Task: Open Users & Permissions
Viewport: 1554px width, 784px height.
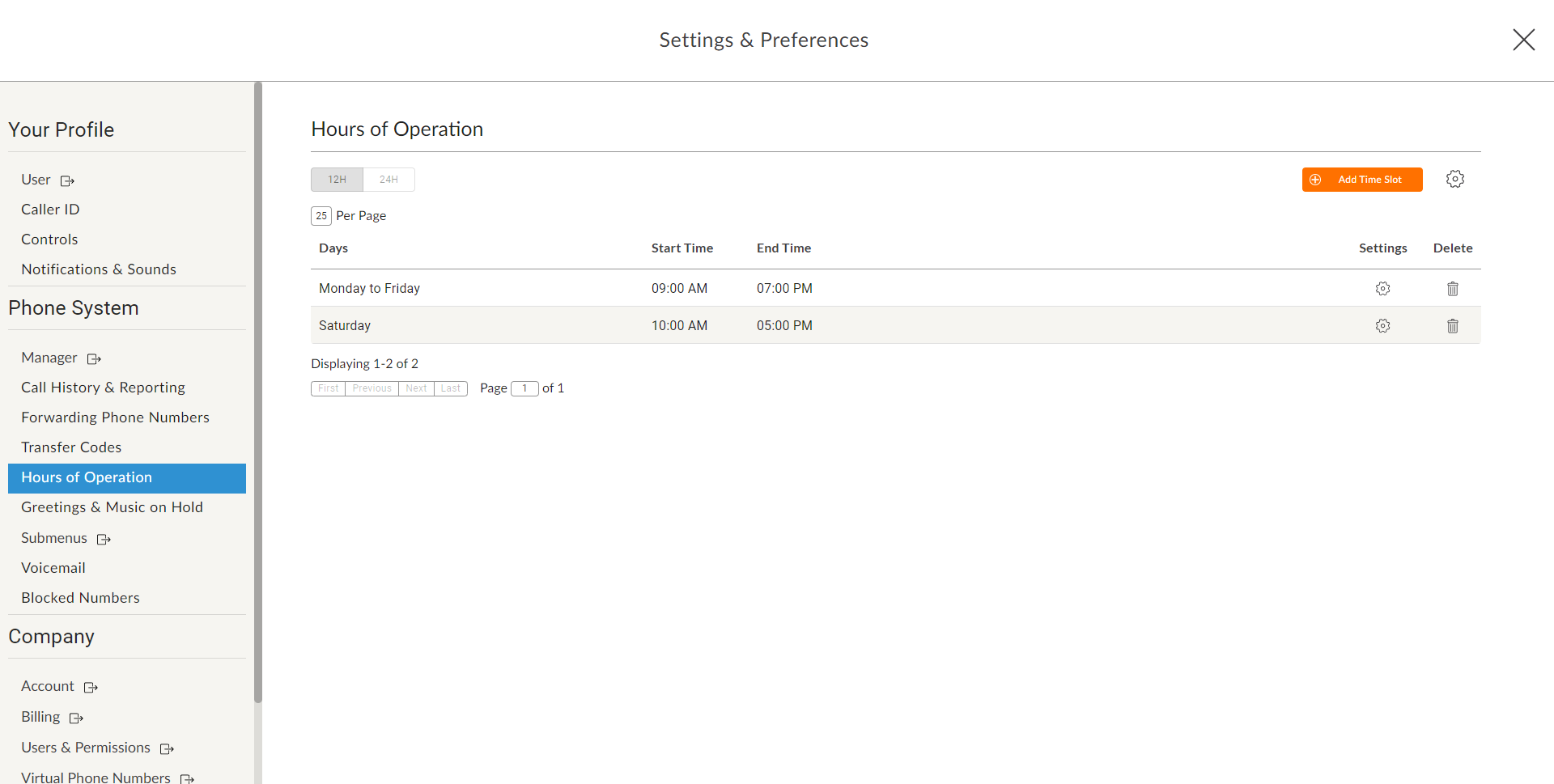Action: pyautogui.click(x=86, y=748)
